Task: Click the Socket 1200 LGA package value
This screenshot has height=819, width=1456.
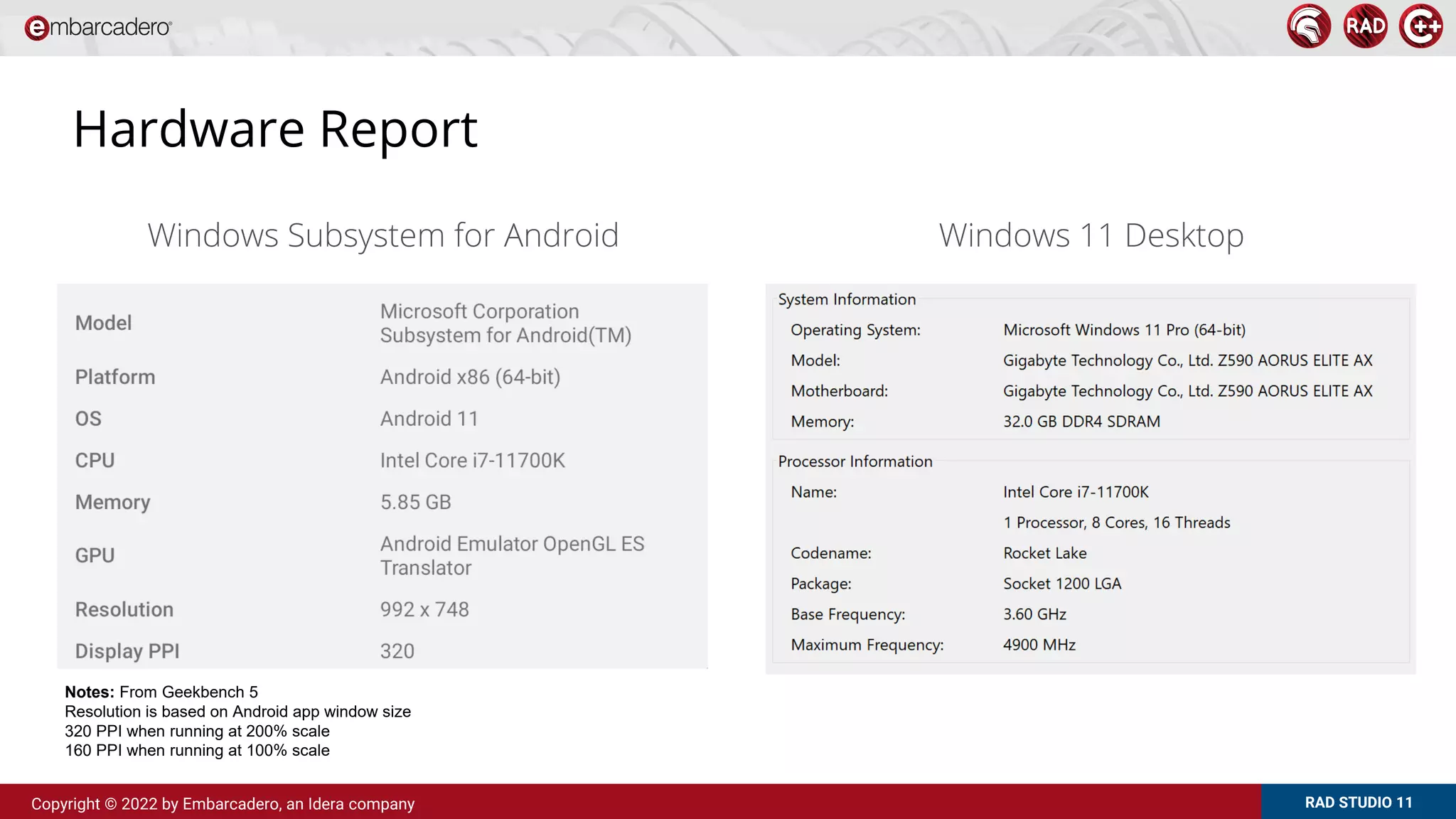Action: pos(1061,584)
